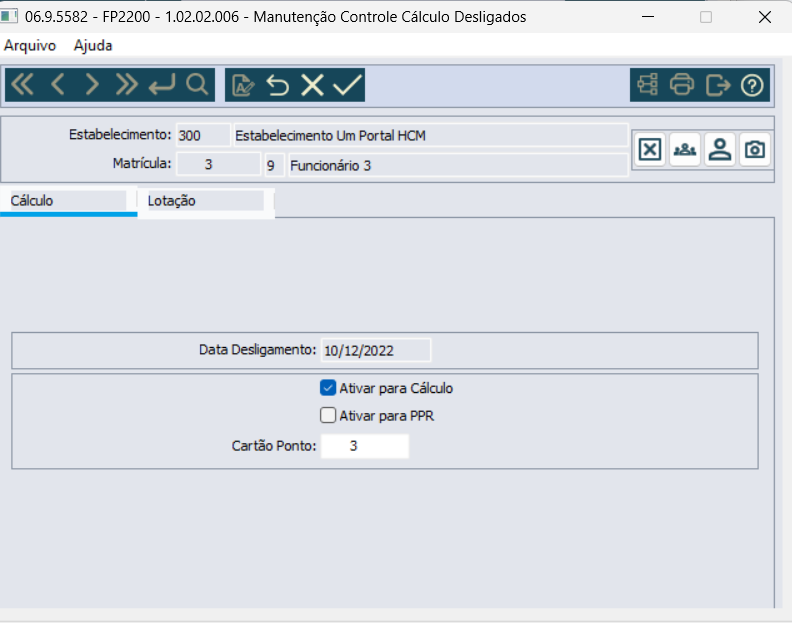Open help question mark icon
The width and height of the screenshot is (792, 623).
(x=752, y=85)
